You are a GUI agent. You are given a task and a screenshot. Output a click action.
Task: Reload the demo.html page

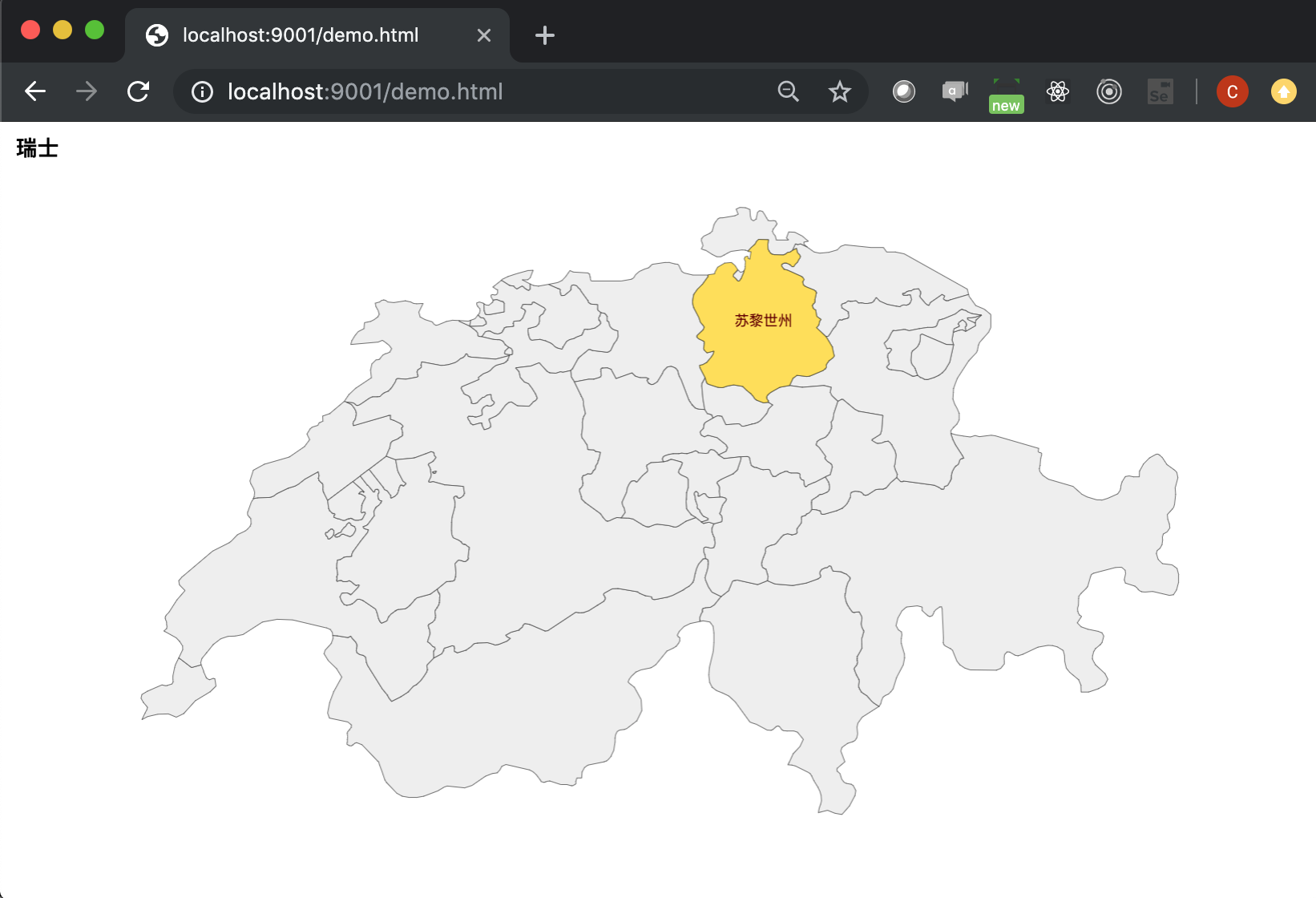coord(139,91)
